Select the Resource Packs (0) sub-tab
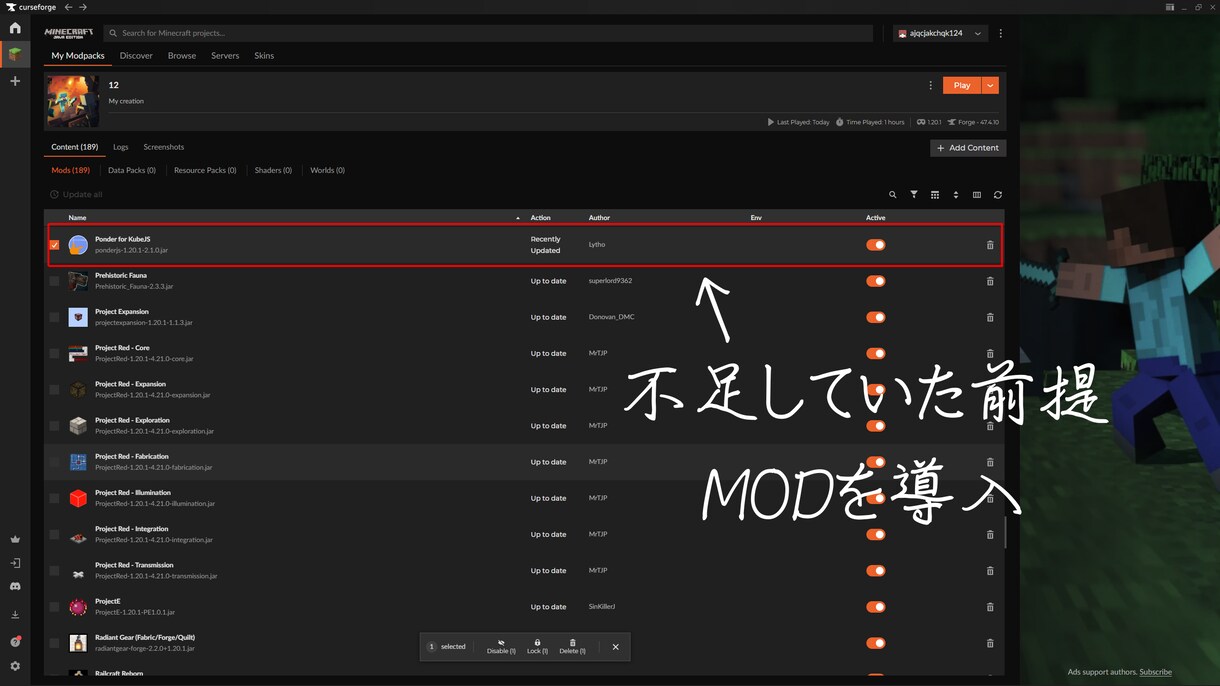1220x686 pixels. point(205,170)
